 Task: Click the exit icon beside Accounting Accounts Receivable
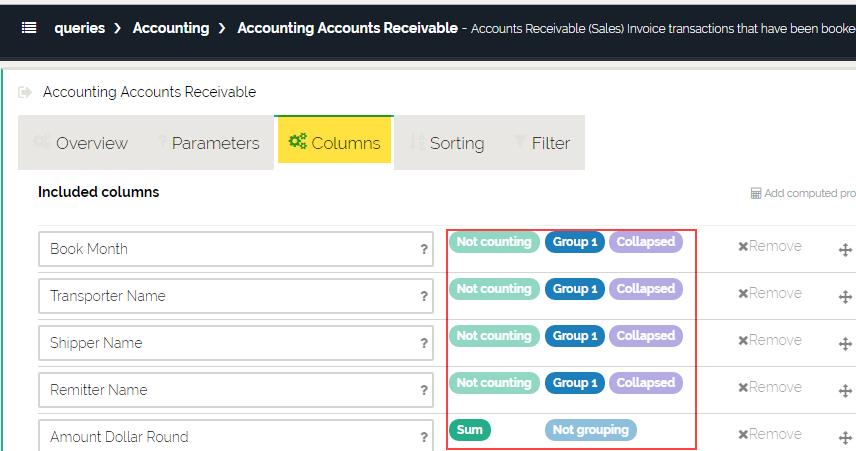pos(25,92)
